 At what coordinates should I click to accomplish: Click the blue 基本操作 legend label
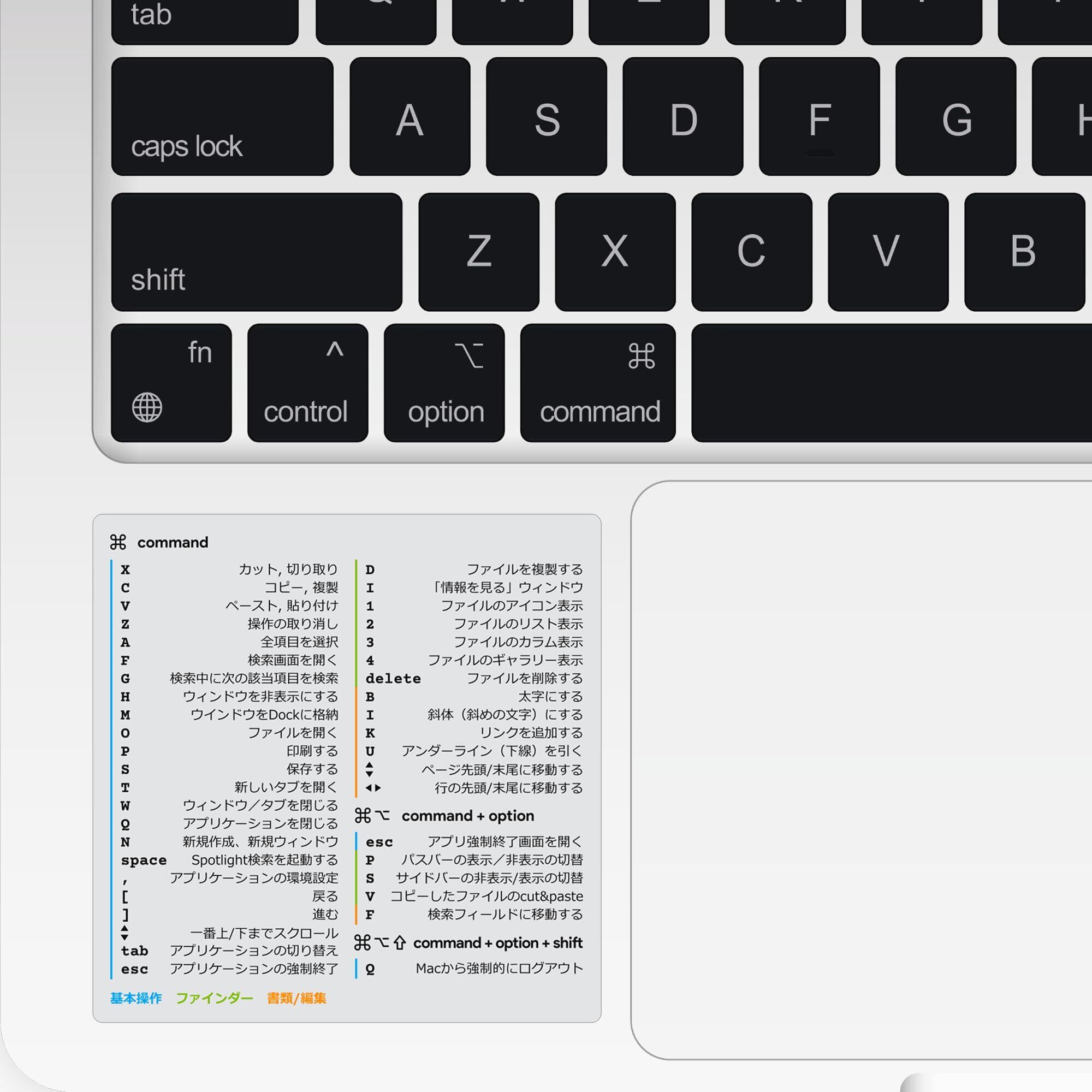click(x=135, y=998)
